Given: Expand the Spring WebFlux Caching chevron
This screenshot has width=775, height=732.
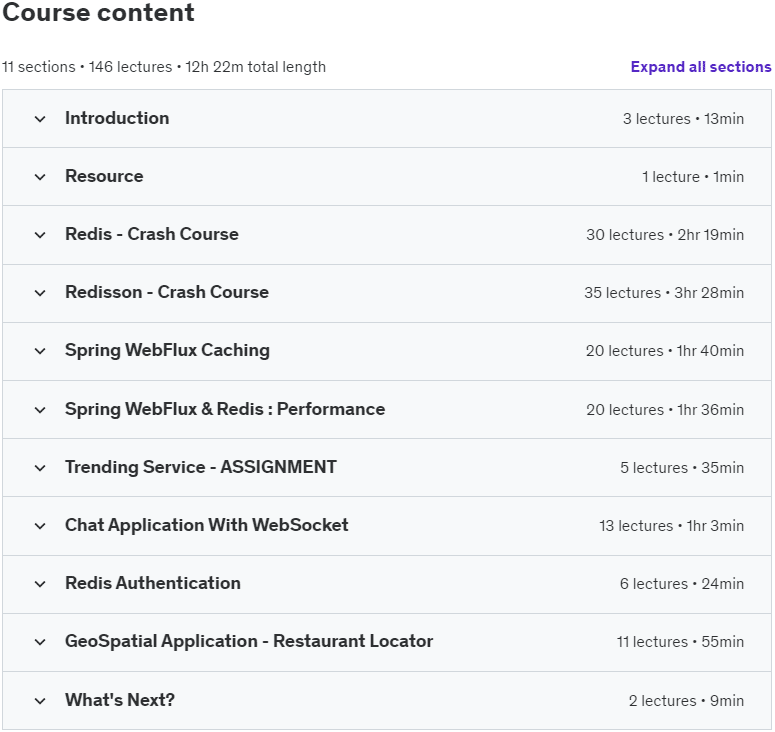Looking at the screenshot, I should [40, 351].
